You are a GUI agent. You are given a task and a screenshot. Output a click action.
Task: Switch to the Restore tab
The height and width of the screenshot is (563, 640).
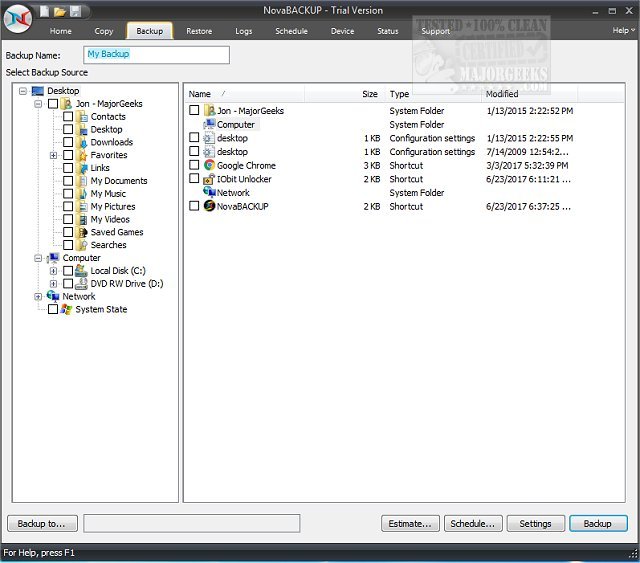[199, 31]
